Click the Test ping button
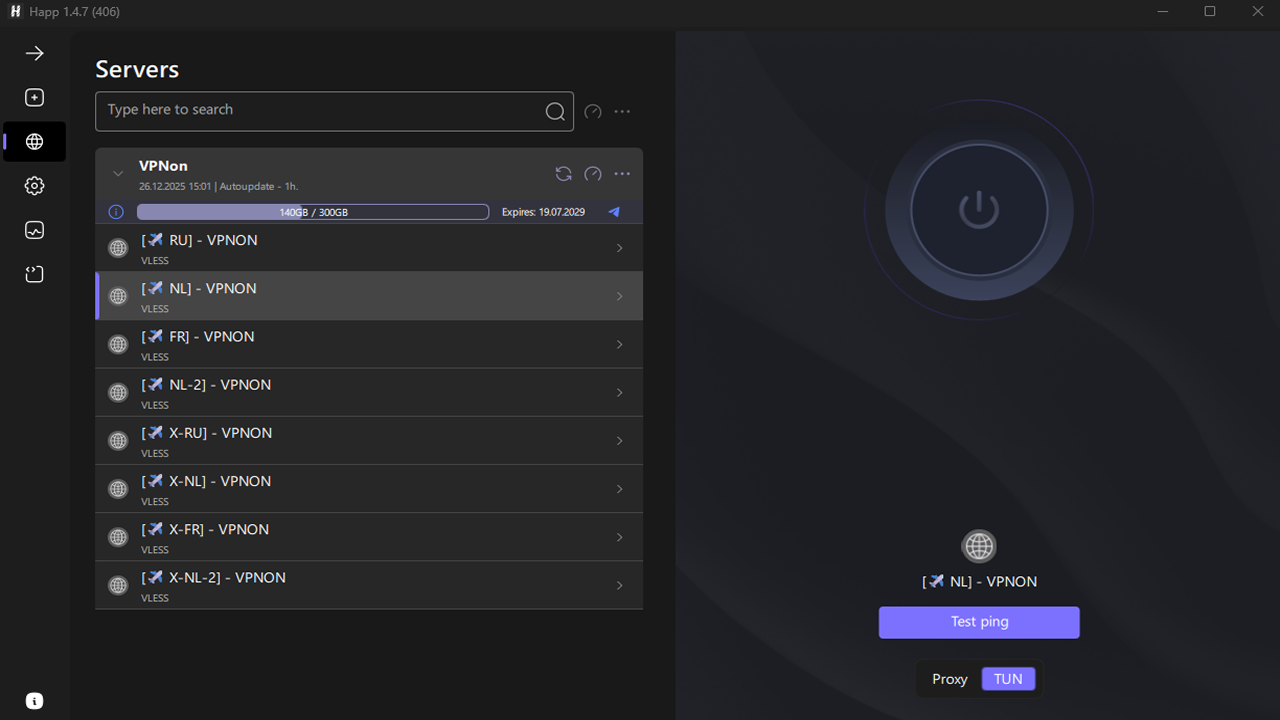 coord(979,622)
